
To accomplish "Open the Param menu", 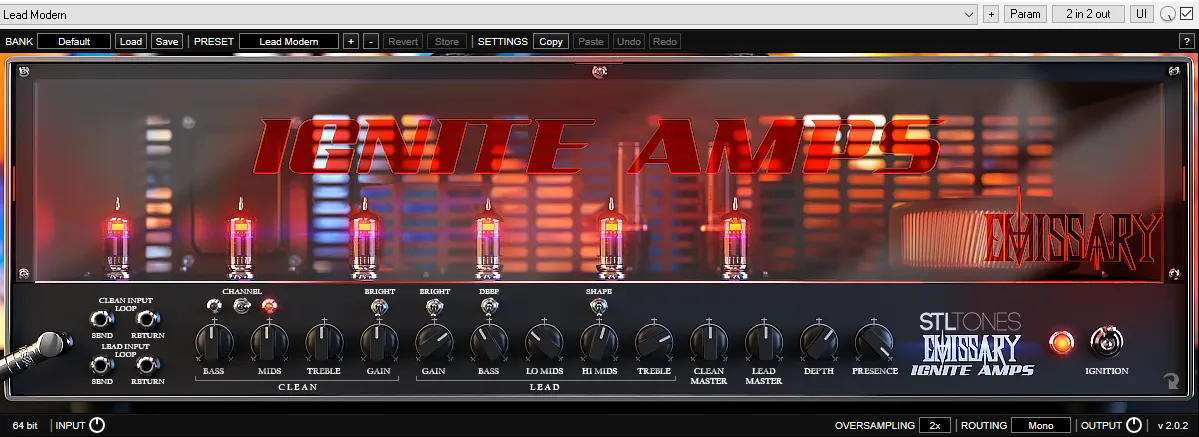I will tap(1025, 14).
